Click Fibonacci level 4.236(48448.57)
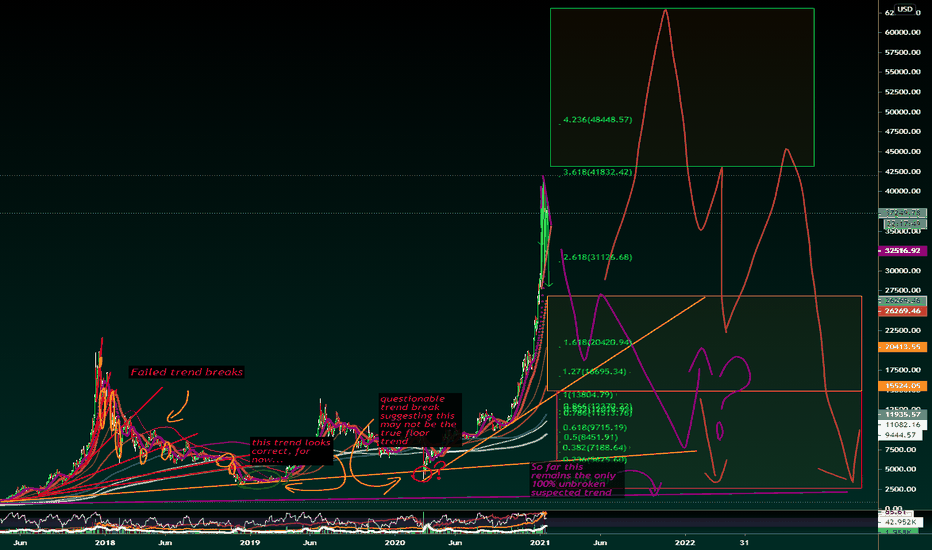The image size is (932, 550). [597, 120]
